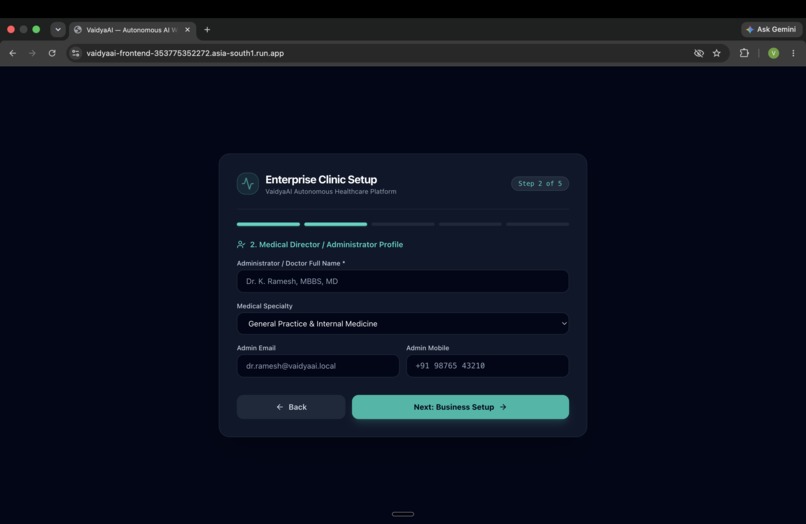Click the Ask Gemini button
806x524 pixels.
click(x=772, y=29)
